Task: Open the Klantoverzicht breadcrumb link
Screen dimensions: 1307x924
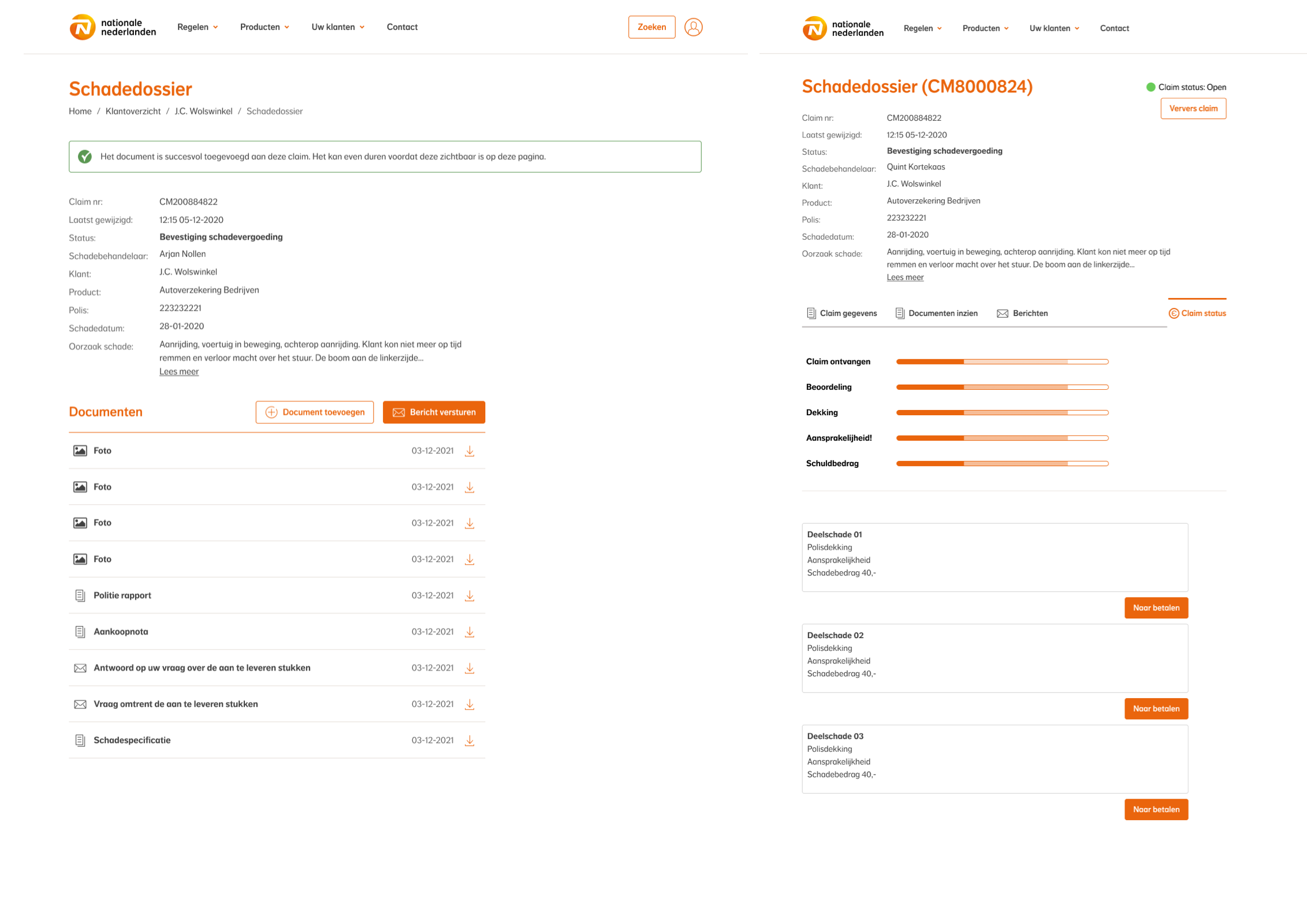Action: pyautogui.click(x=133, y=111)
